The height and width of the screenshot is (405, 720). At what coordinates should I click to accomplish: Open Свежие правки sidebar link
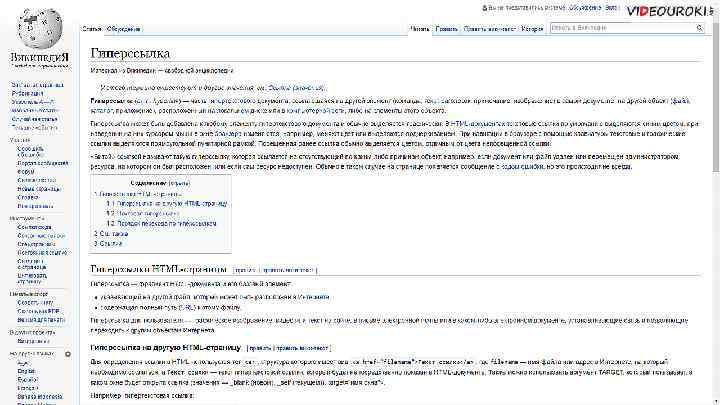37,180
